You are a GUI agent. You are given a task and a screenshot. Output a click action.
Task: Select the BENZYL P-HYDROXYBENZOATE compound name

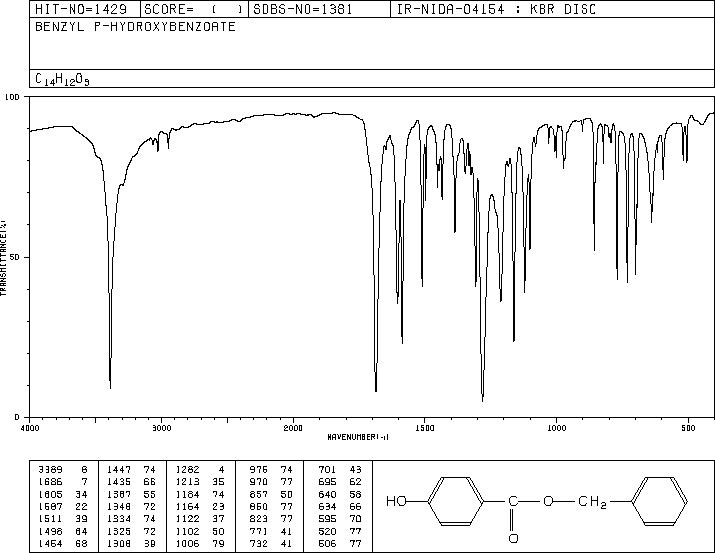click(x=135, y=26)
